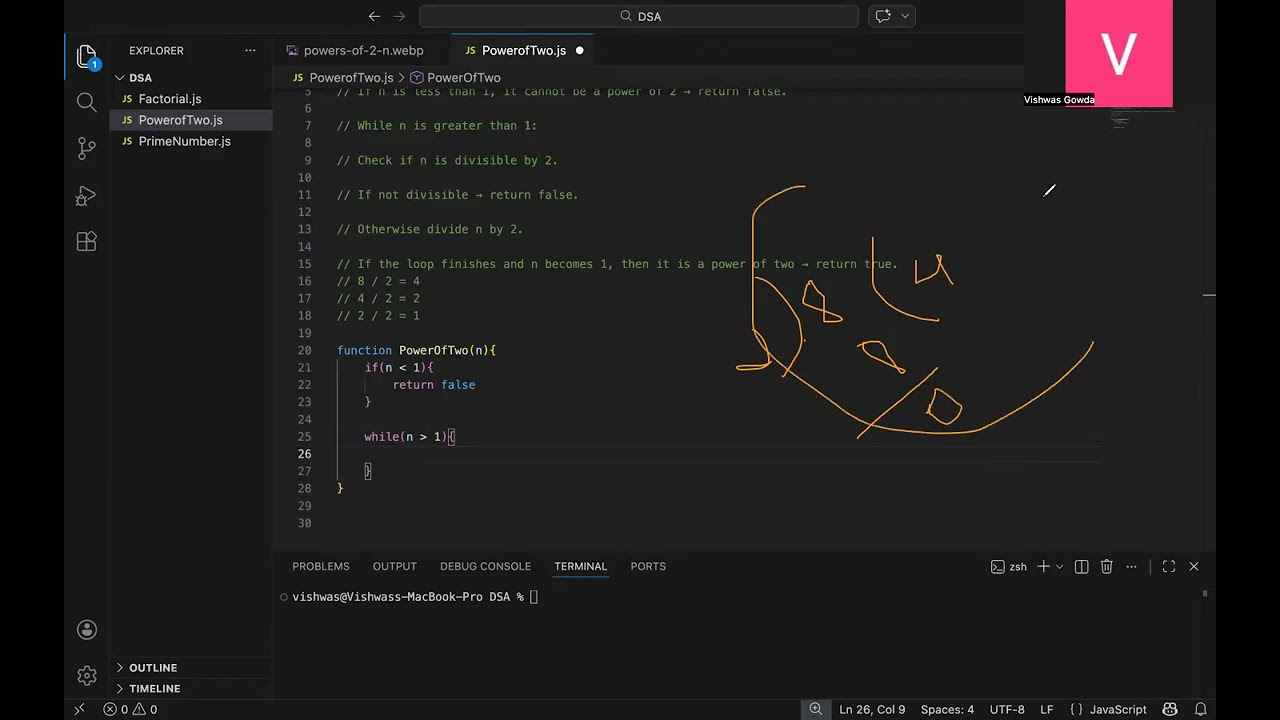
Task: Switch to powers-of-2-n.webp tab
Action: pyautogui.click(x=363, y=50)
